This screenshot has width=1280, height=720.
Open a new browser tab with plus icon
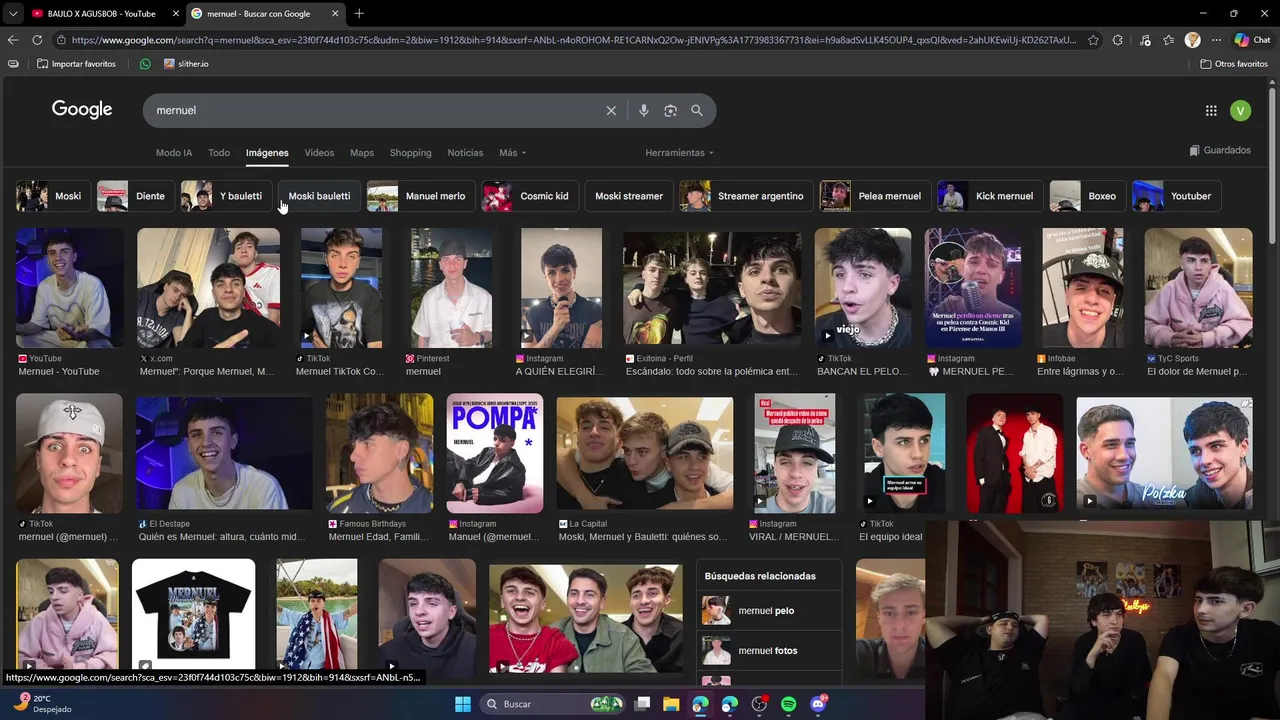pyautogui.click(x=359, y=13)
